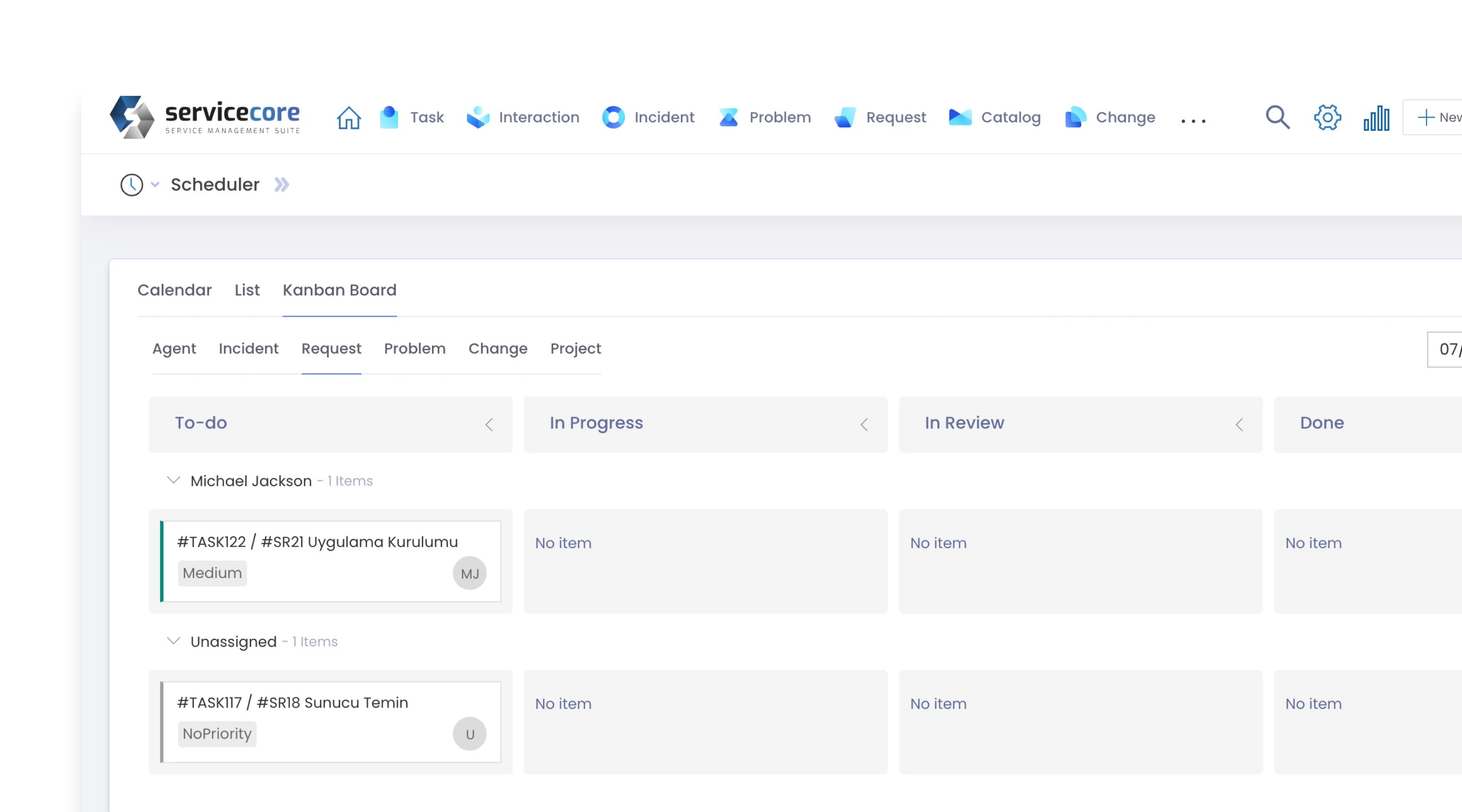Open the Interaction module icon

pyautogui.click(x=478, y=117)
